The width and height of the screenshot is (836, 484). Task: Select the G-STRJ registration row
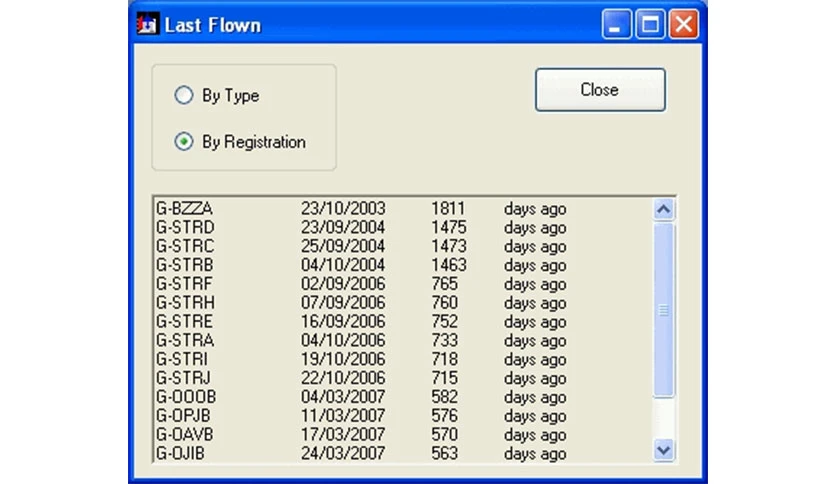402,378
